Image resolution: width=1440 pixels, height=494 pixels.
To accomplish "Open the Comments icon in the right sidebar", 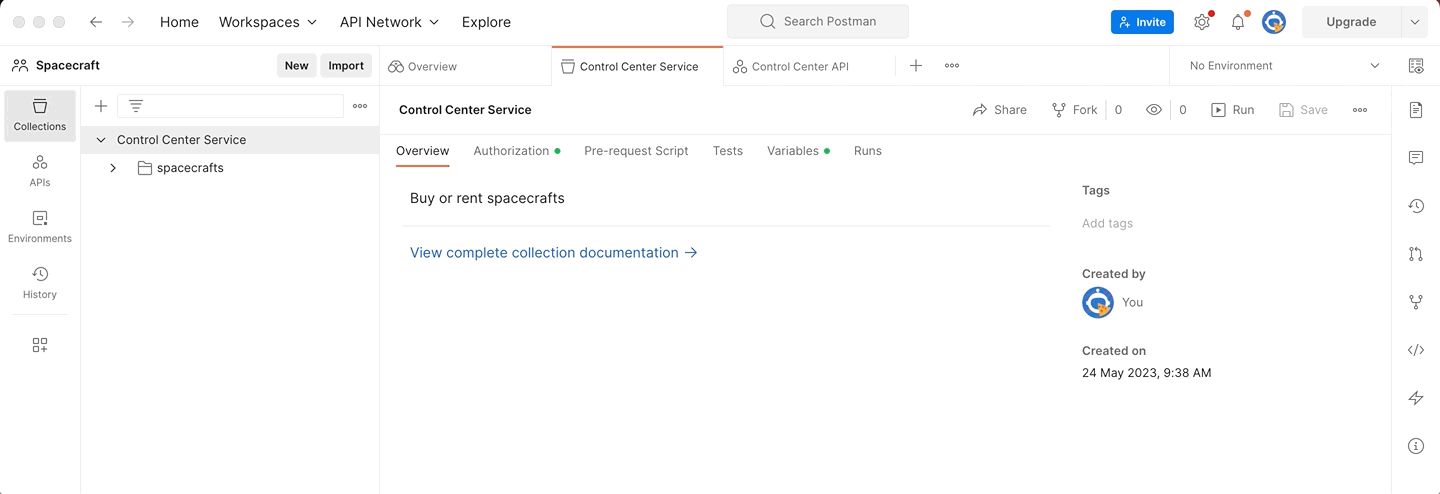I will (x=1416, y=158).
